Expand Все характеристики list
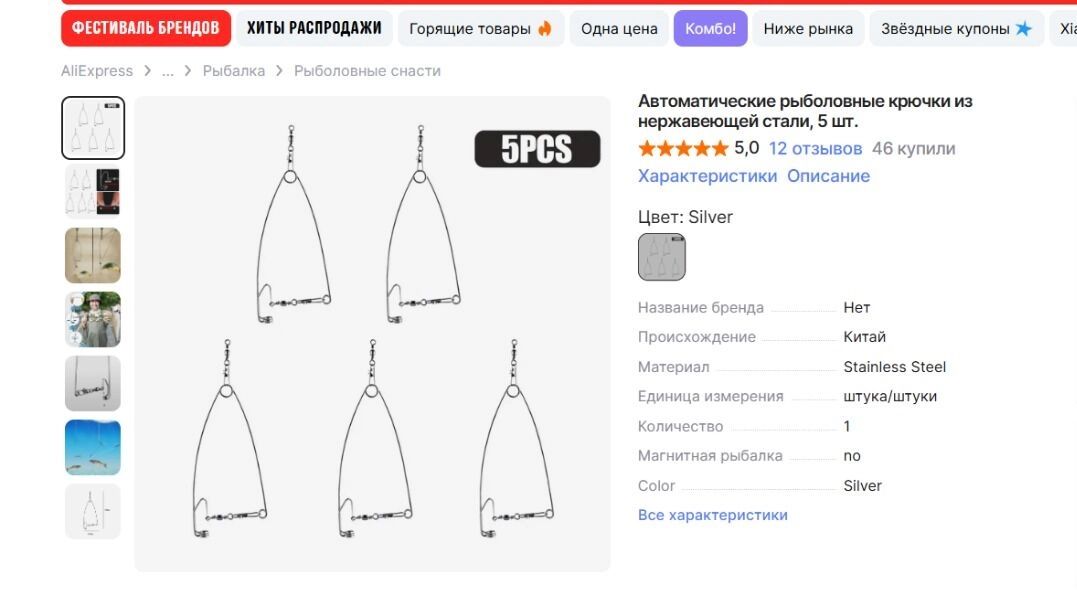The image size is (1077, 606). [713, 515]
